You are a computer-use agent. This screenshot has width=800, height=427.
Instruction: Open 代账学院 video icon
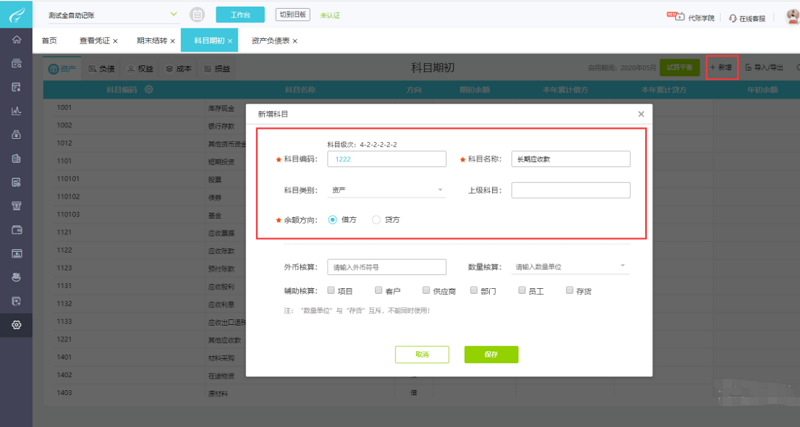pyautogui.click(x=679, y=16)
